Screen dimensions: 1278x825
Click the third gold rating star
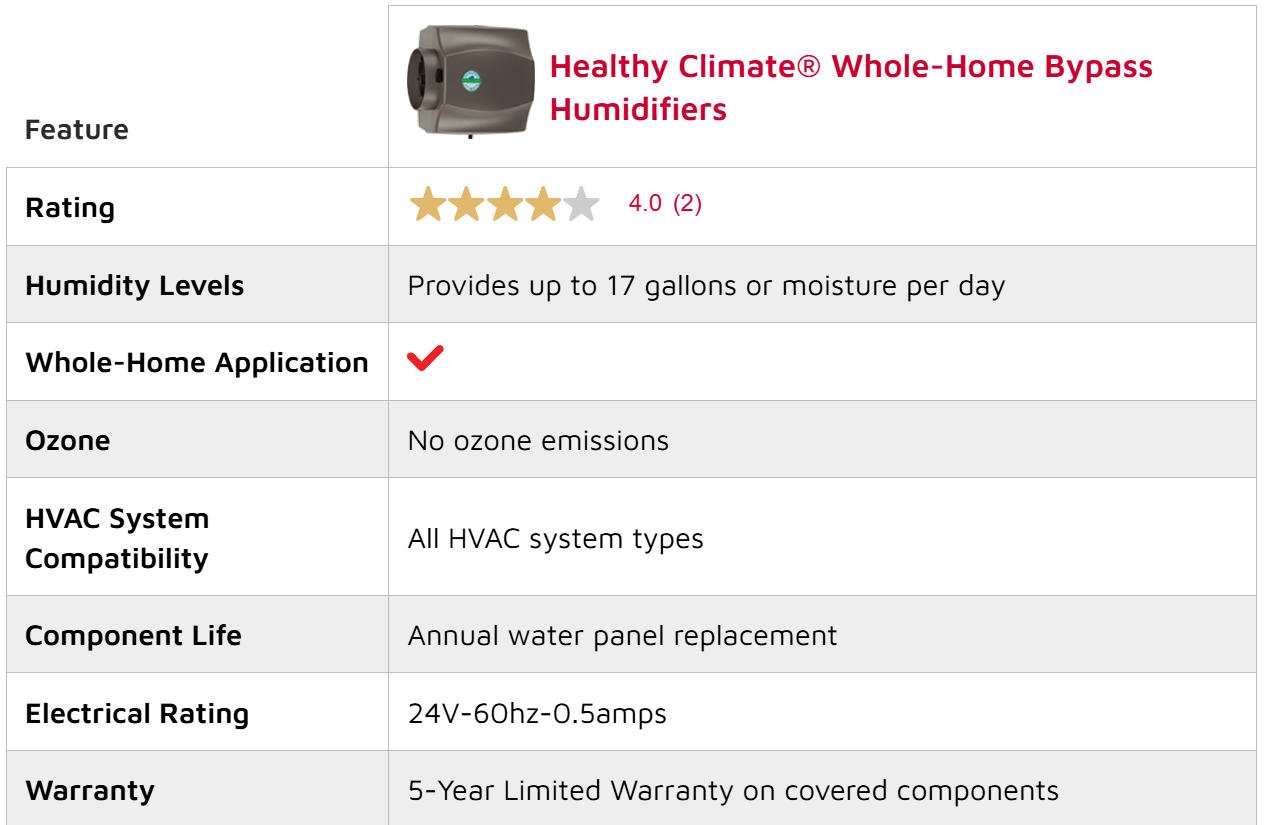coord(502,206)
